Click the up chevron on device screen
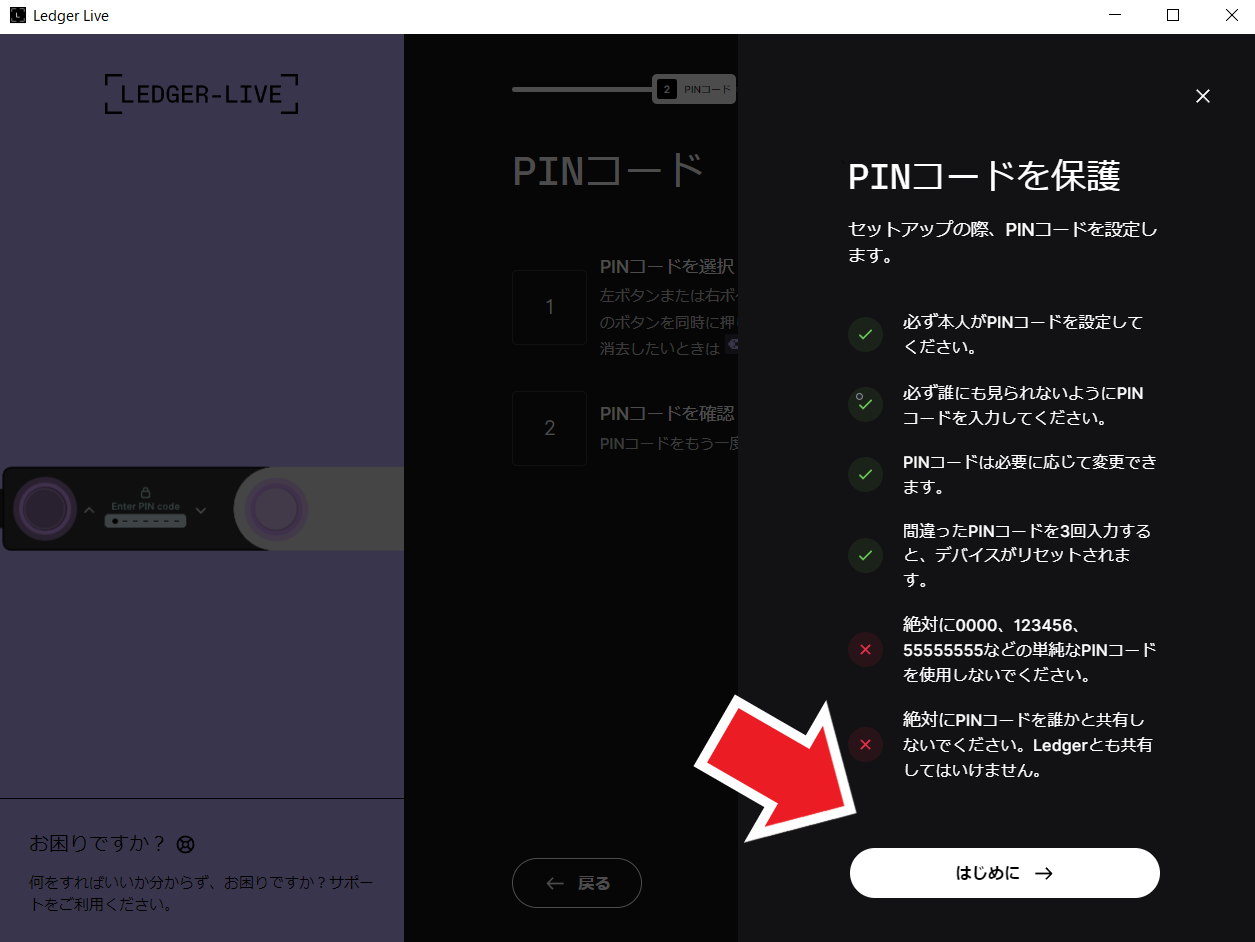 [89, 511]
